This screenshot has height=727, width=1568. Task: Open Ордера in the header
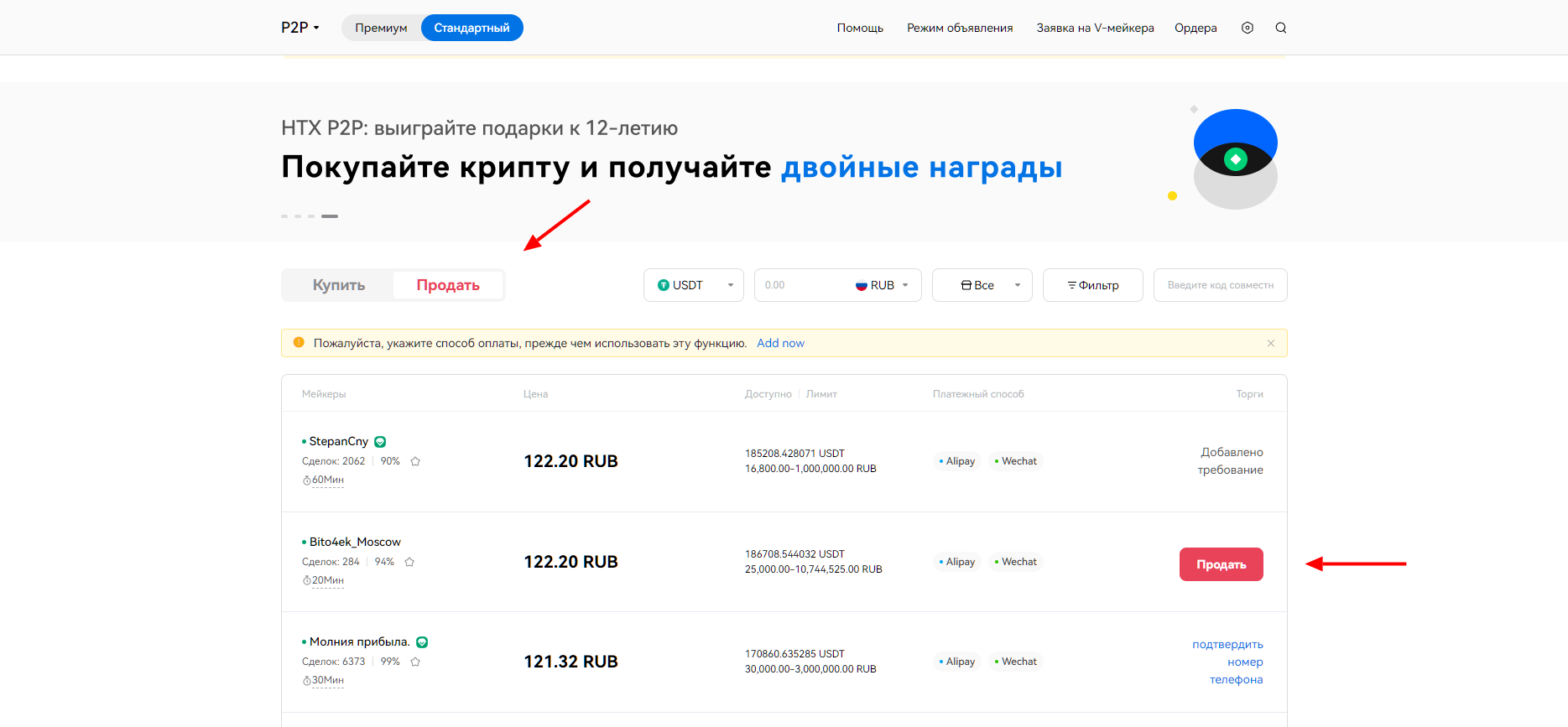pos(1196,28)
